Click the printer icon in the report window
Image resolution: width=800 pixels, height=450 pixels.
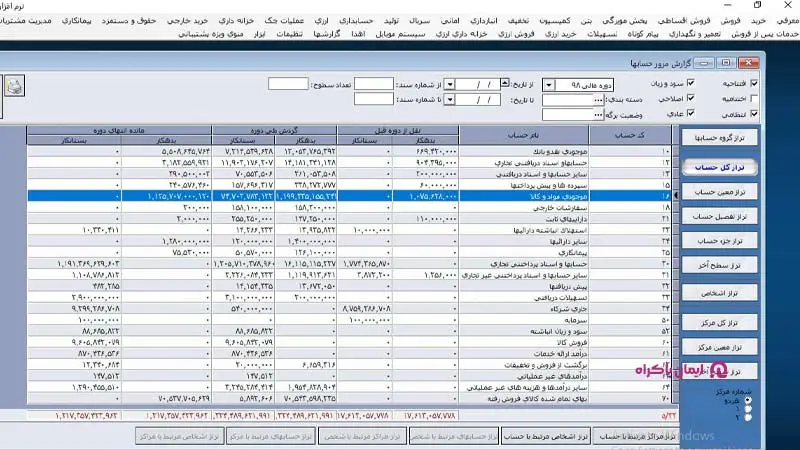[14, 86]
